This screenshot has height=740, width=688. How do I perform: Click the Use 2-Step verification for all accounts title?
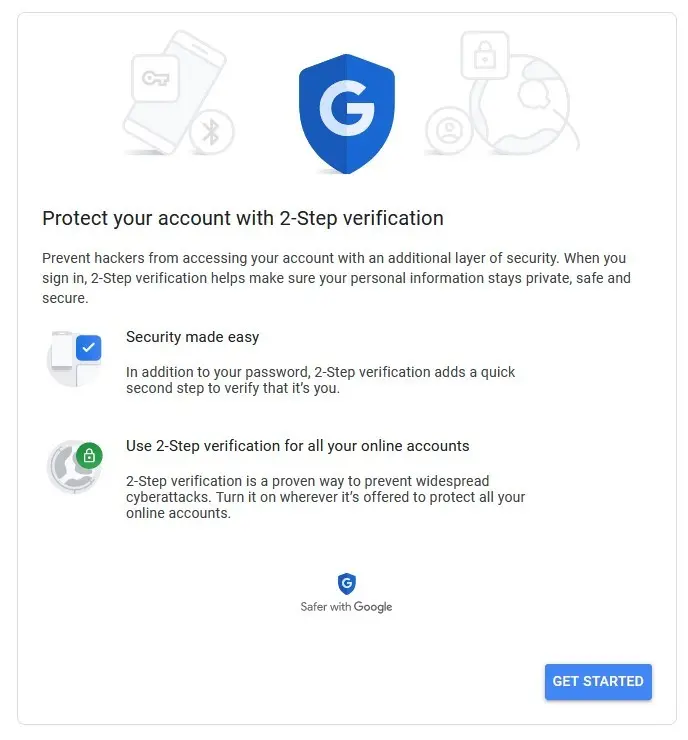[298, 446]
